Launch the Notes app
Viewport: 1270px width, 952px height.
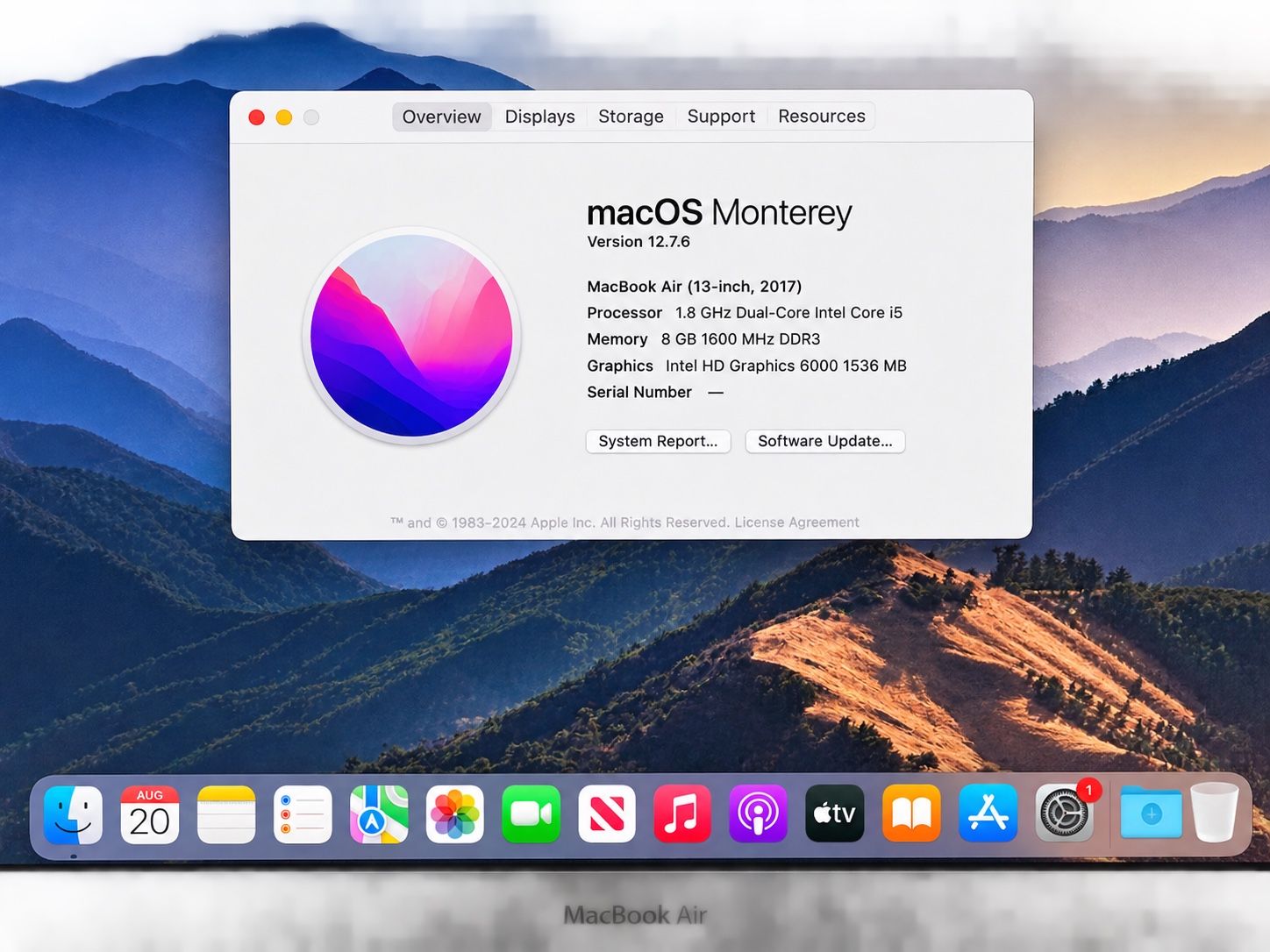(226, 814)
